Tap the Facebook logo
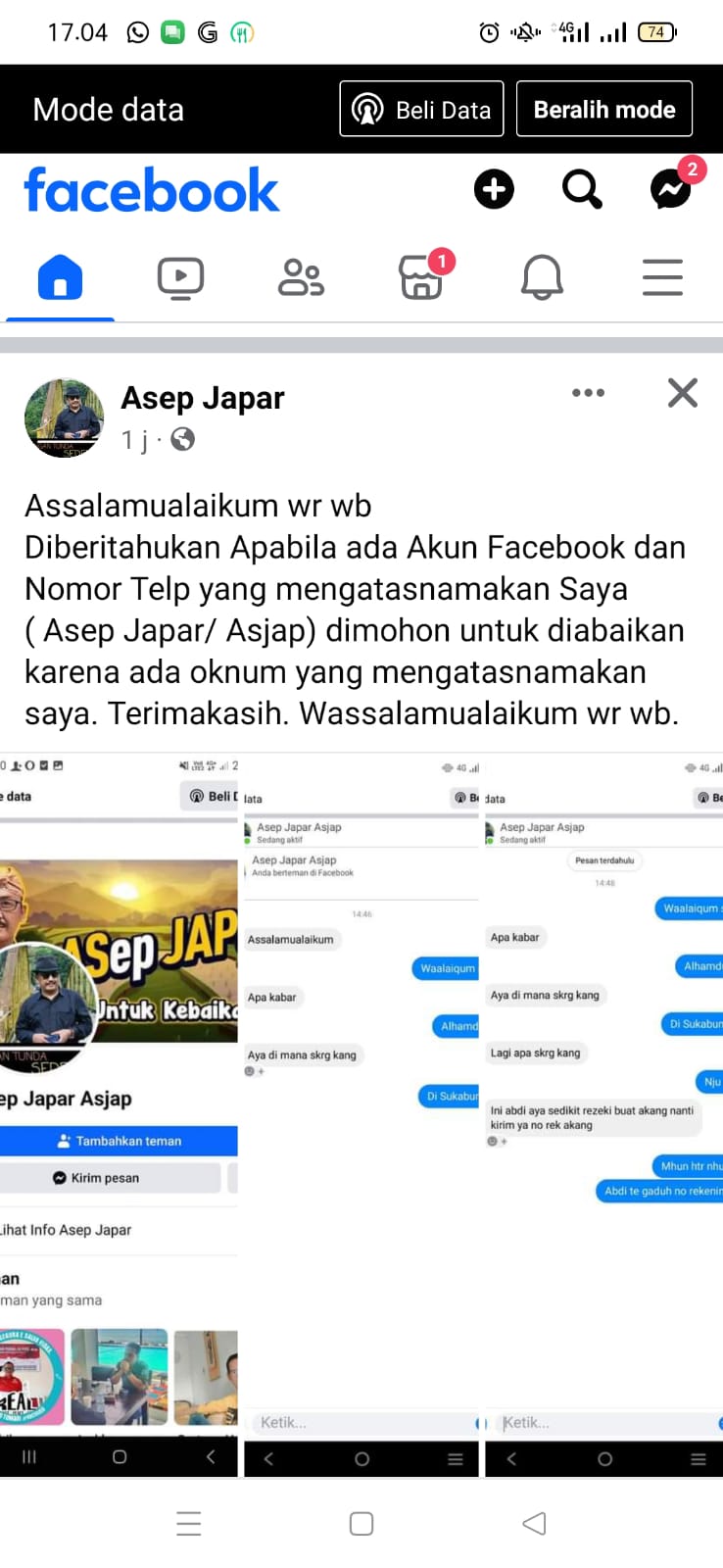The image size is (723, 1568). 152,190
